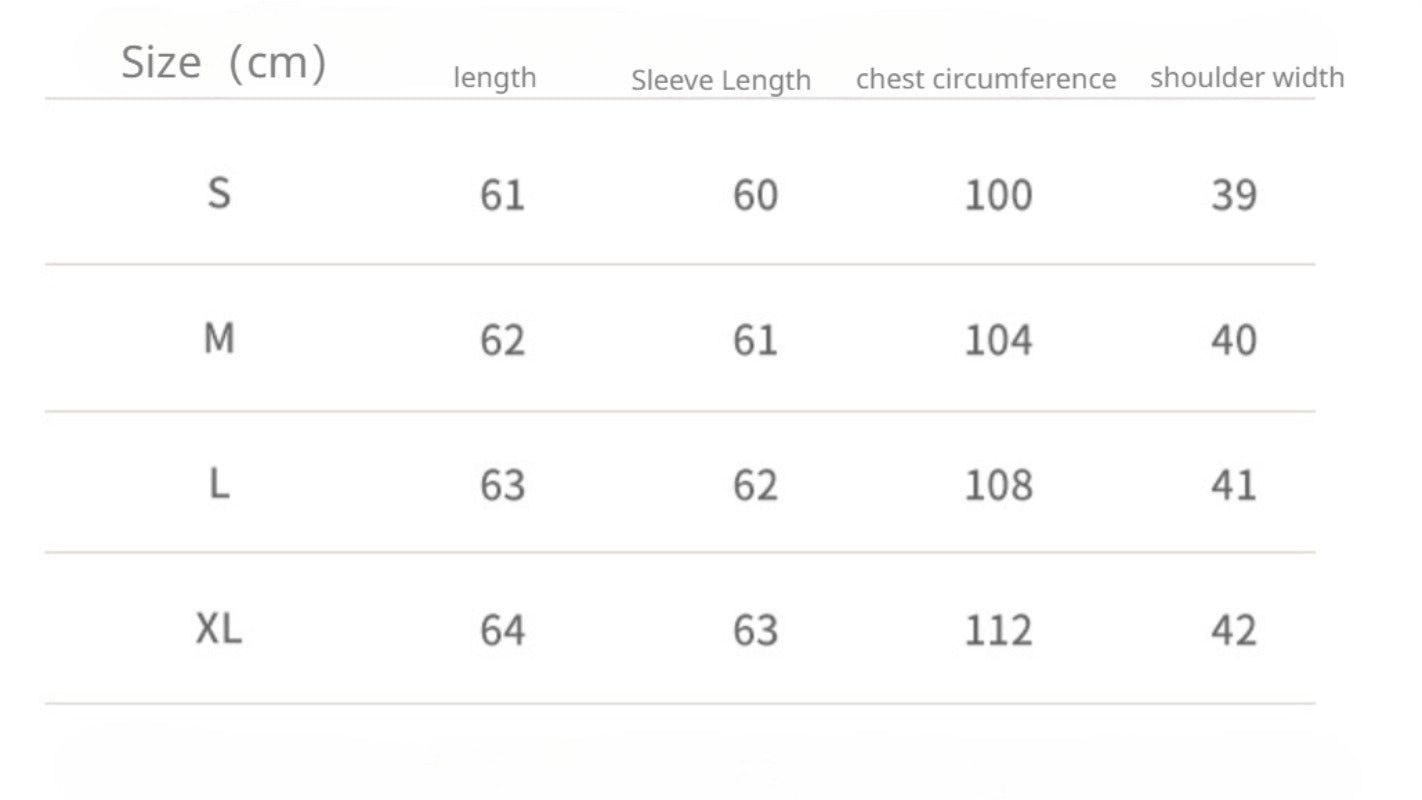This screenshot has height=800, width=1422.
Task: Select chest circumference value 104 for size M
Action: [998, 341]
